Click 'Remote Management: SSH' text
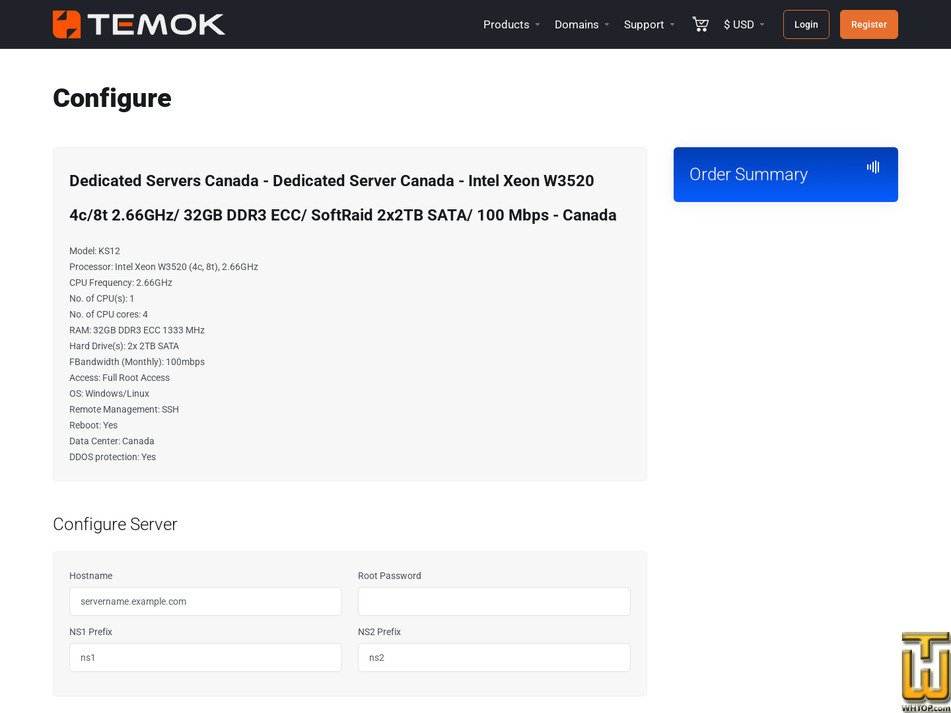The height and width of the screenshot is (713, 951). tap(124, 409)
